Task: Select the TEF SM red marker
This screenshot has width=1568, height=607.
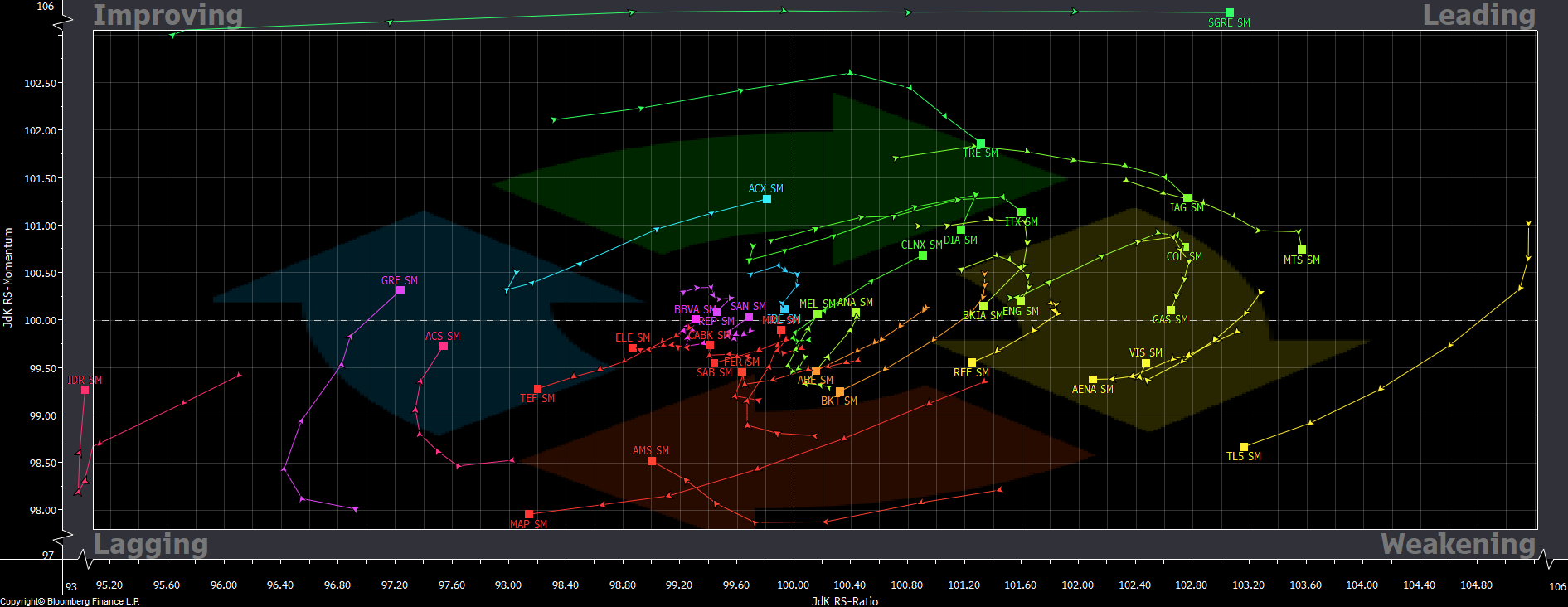Action: (x=538, y=389)
